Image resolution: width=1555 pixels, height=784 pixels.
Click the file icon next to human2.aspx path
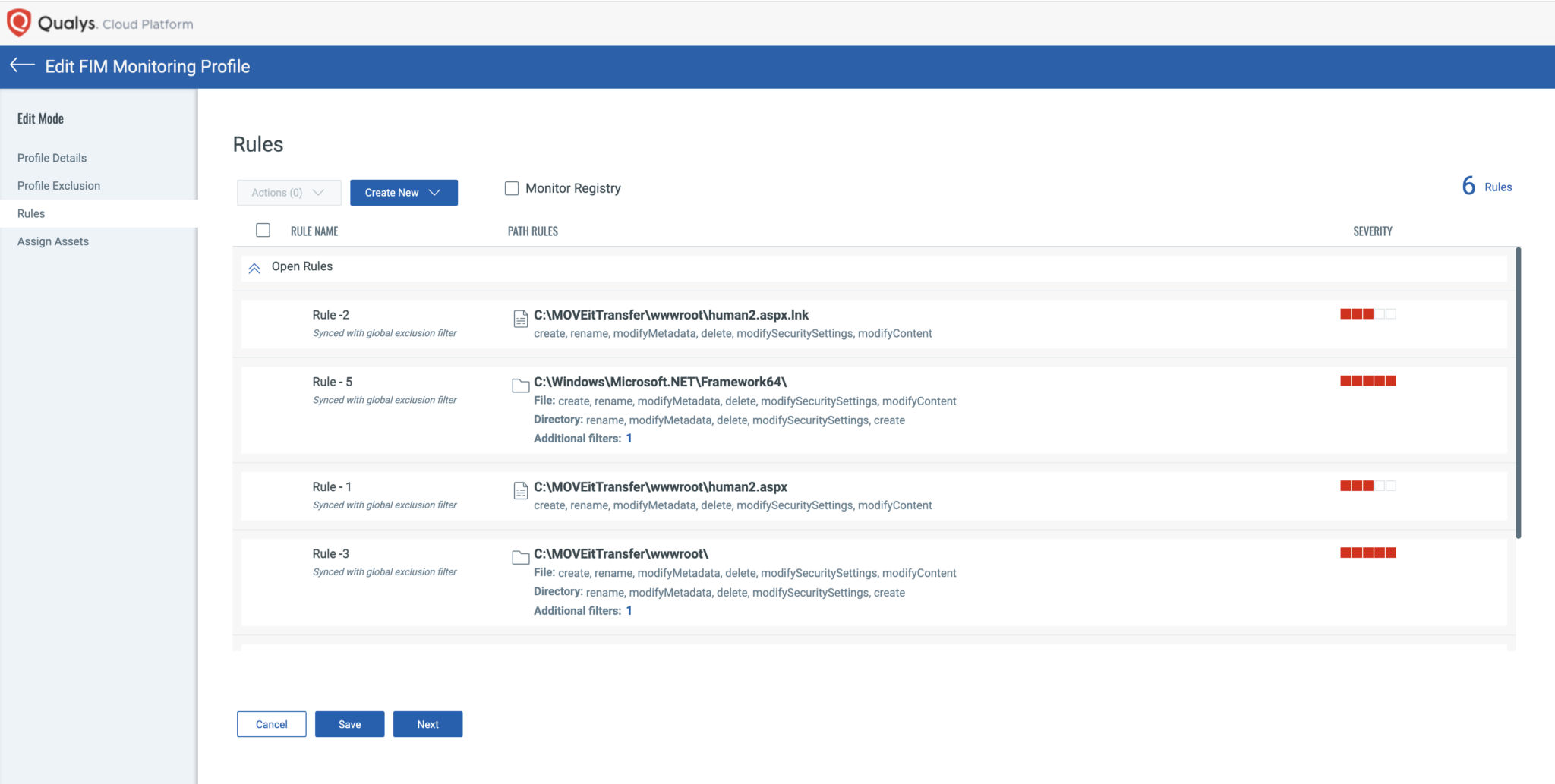coord(520,490)
